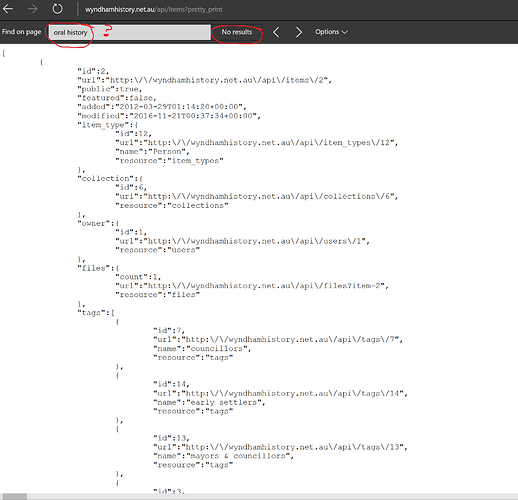
Task: Click the api/items/2 url line
Action: coord(205,80)
